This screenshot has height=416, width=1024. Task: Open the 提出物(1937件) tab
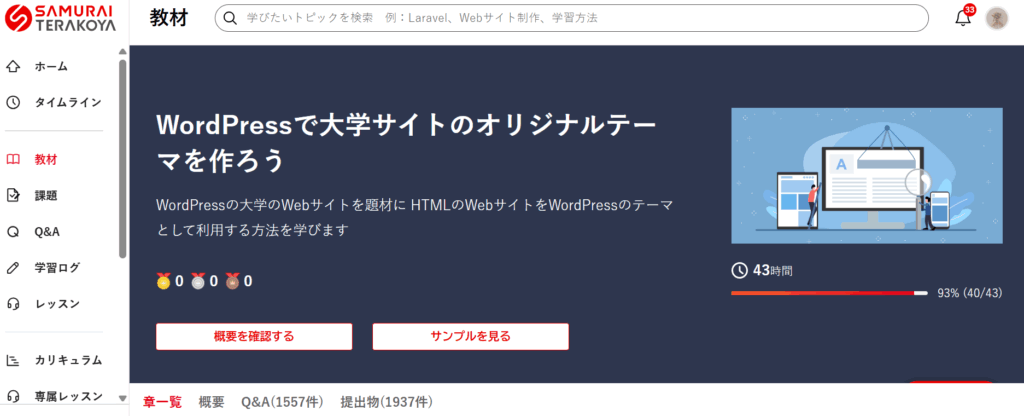(386, 402)
